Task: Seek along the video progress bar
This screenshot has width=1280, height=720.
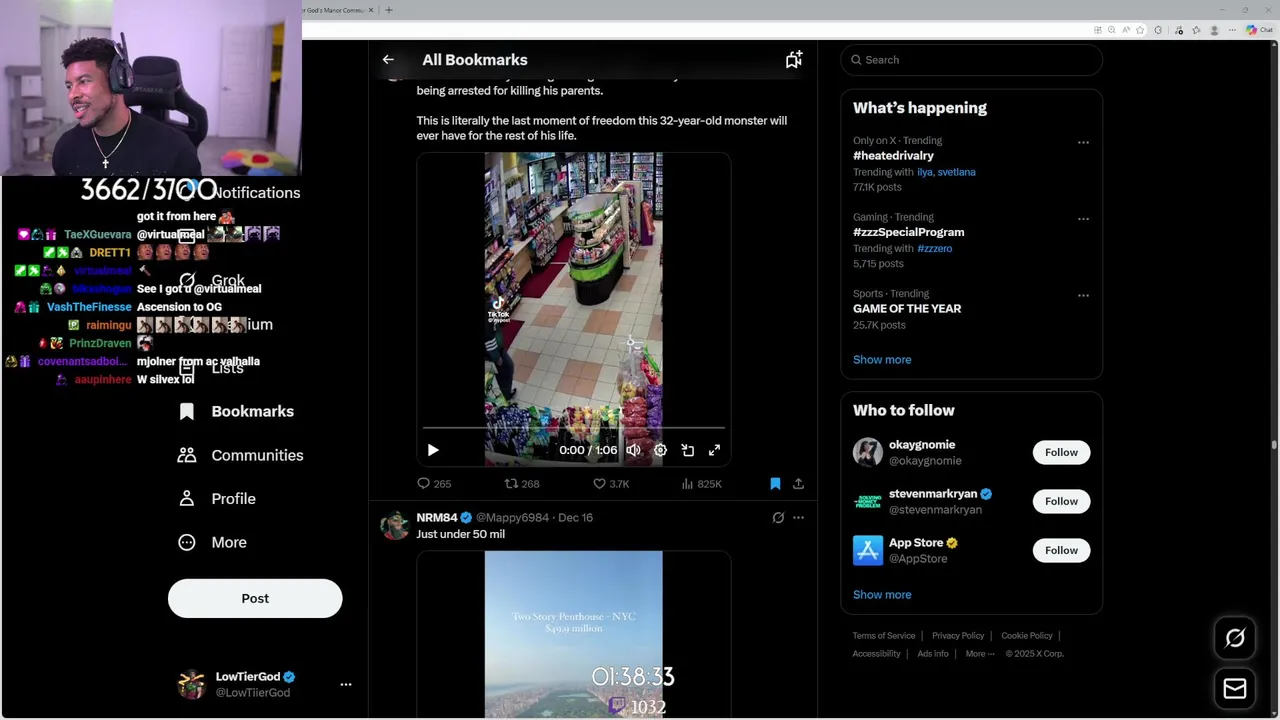Action: click(573, 428)
